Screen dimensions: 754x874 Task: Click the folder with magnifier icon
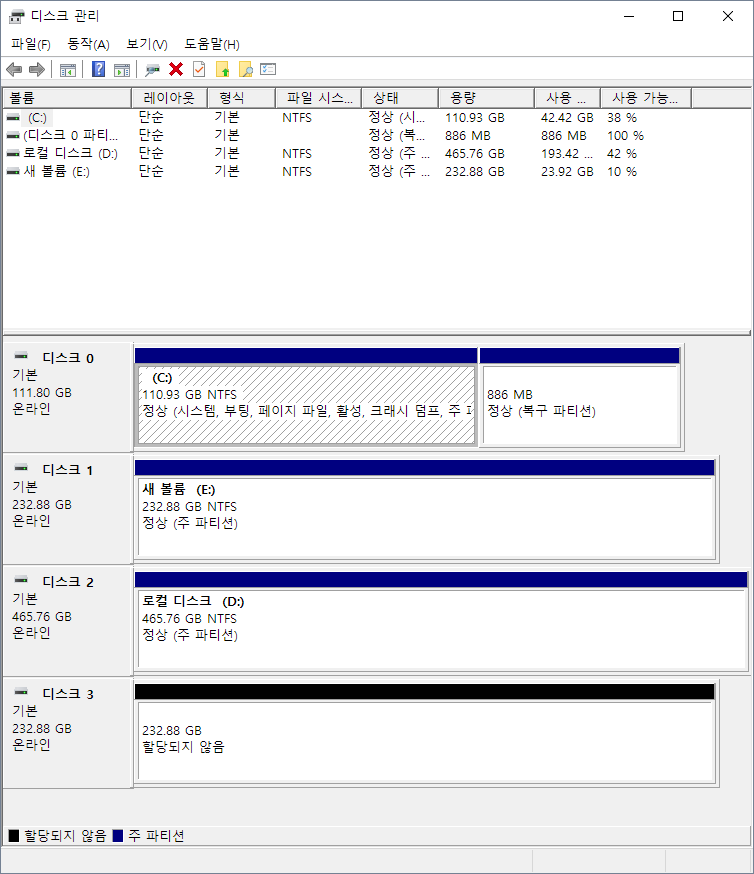point(245,69)
